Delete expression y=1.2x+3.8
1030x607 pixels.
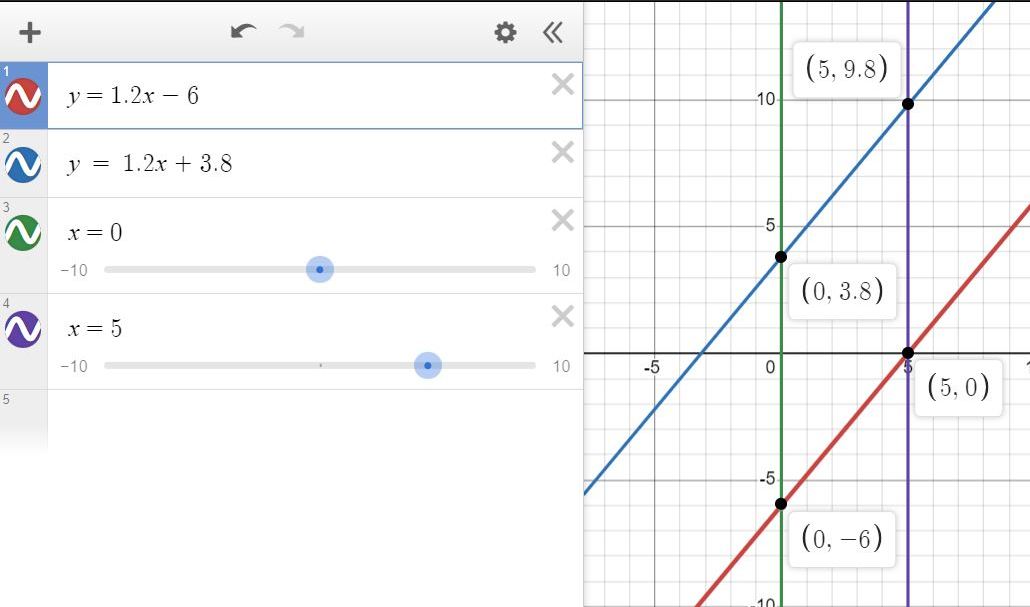coord(563,152)
